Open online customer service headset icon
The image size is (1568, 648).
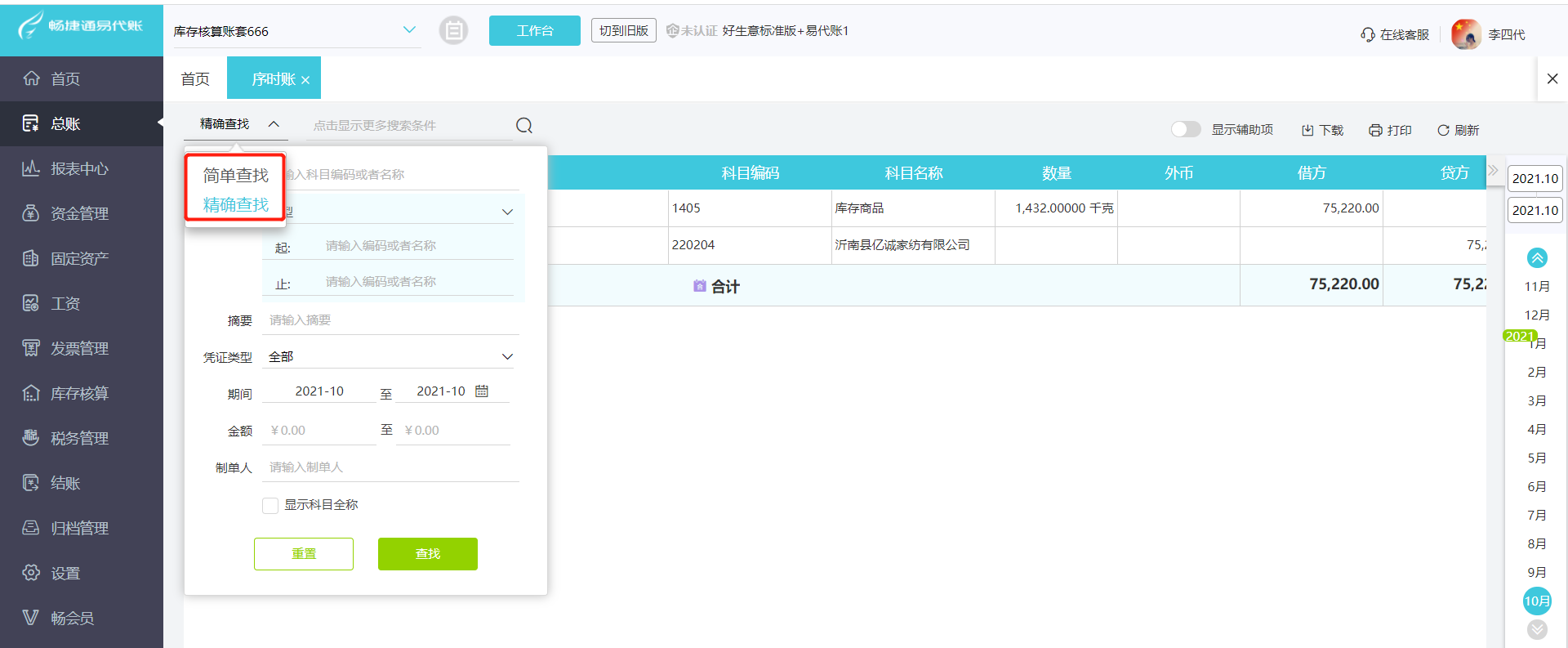point(1368,35)
